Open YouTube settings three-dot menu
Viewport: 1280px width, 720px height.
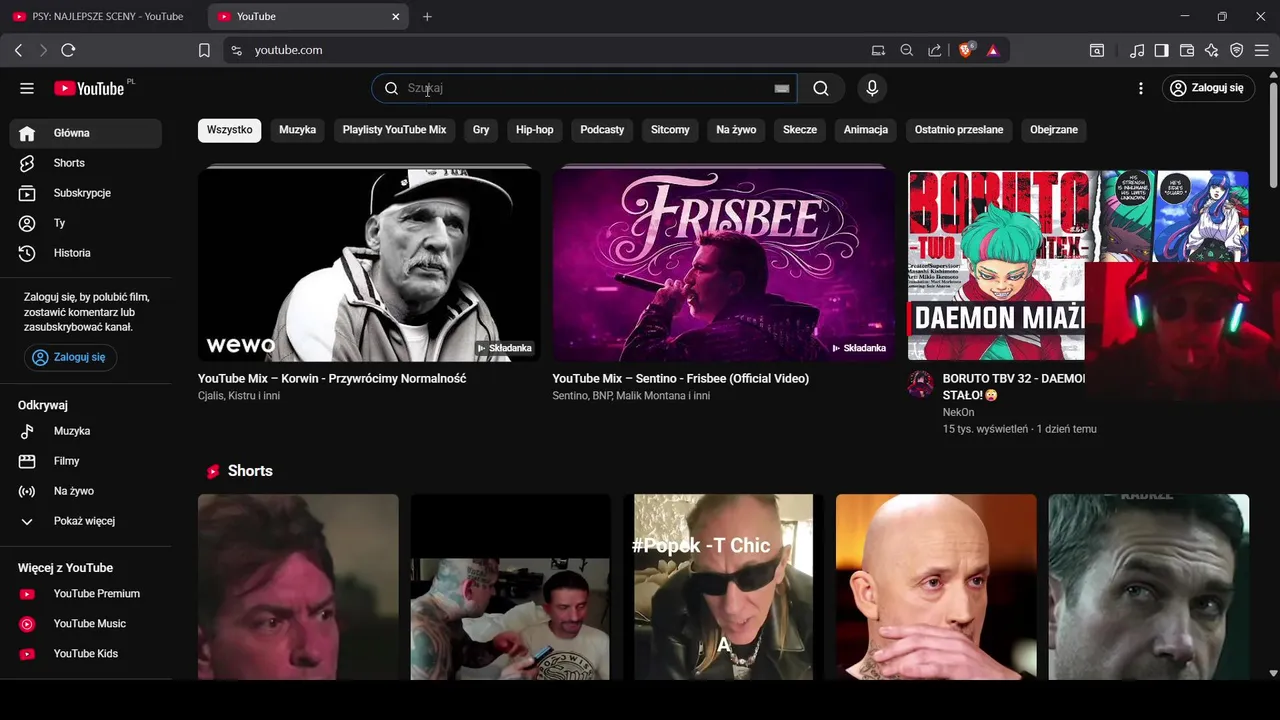pyautogui.click(x=1141, y=88)
